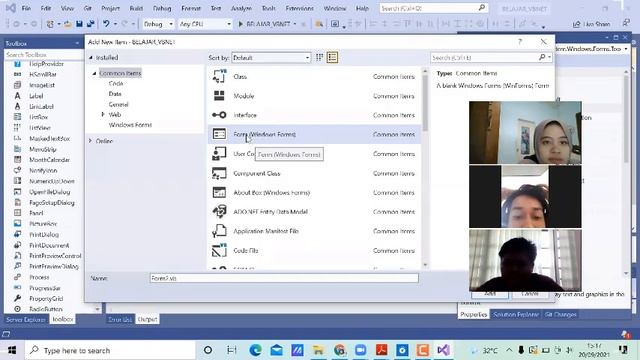The image size is (640, 360).
Task: Select General category in tree
Action: tap(118, 104)
